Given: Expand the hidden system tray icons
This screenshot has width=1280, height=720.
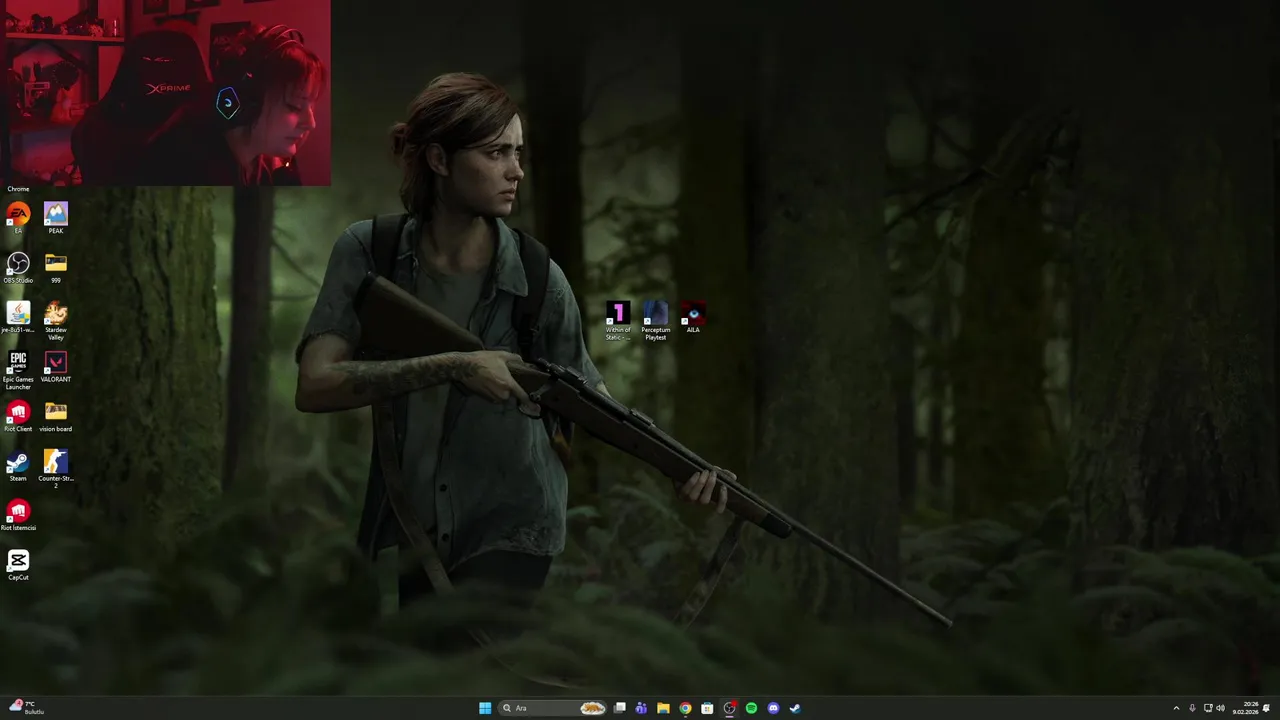Looking at the screenshot, I should 1176,708.
